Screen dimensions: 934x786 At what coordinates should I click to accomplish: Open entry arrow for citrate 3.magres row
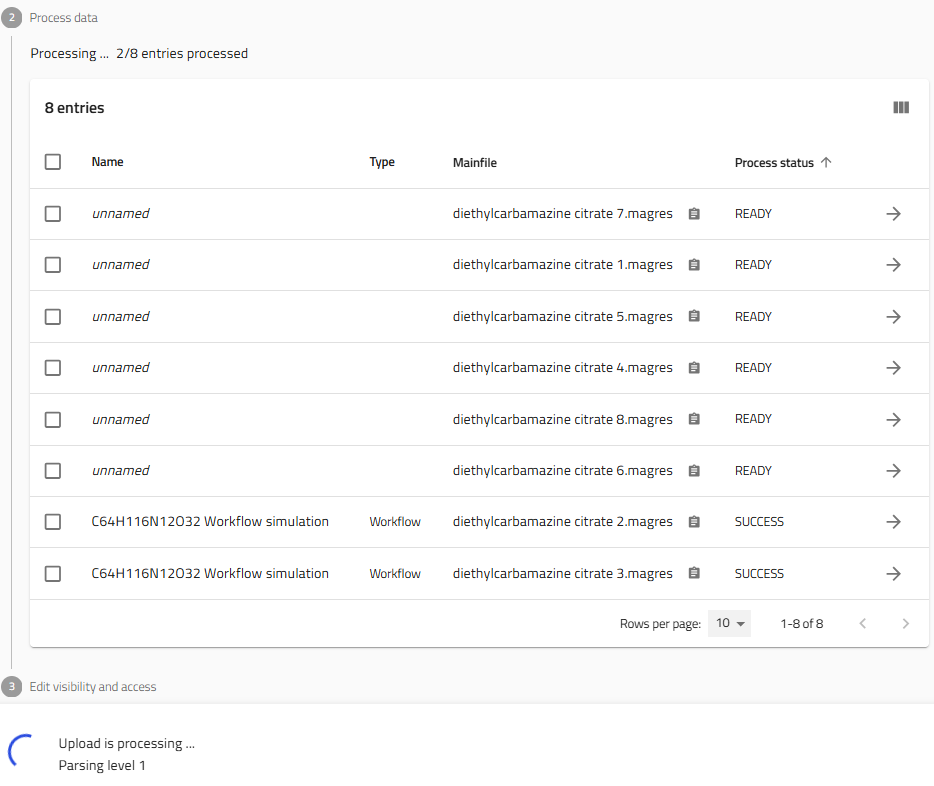tap(893, 573)
